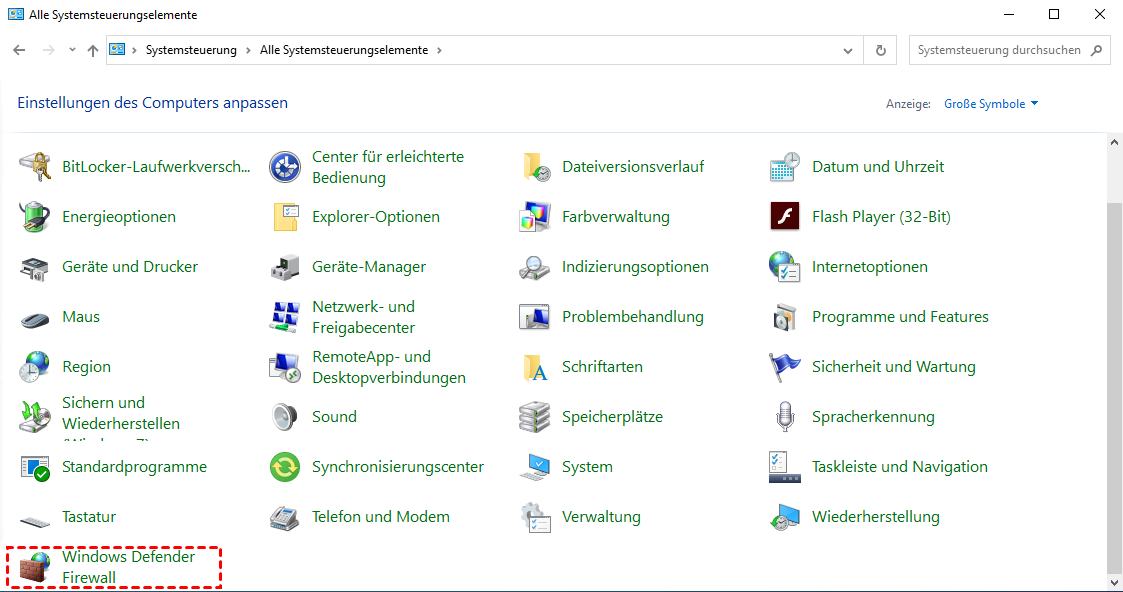
Task: Click the Sound speaker icon
Action: coord(285,417)
